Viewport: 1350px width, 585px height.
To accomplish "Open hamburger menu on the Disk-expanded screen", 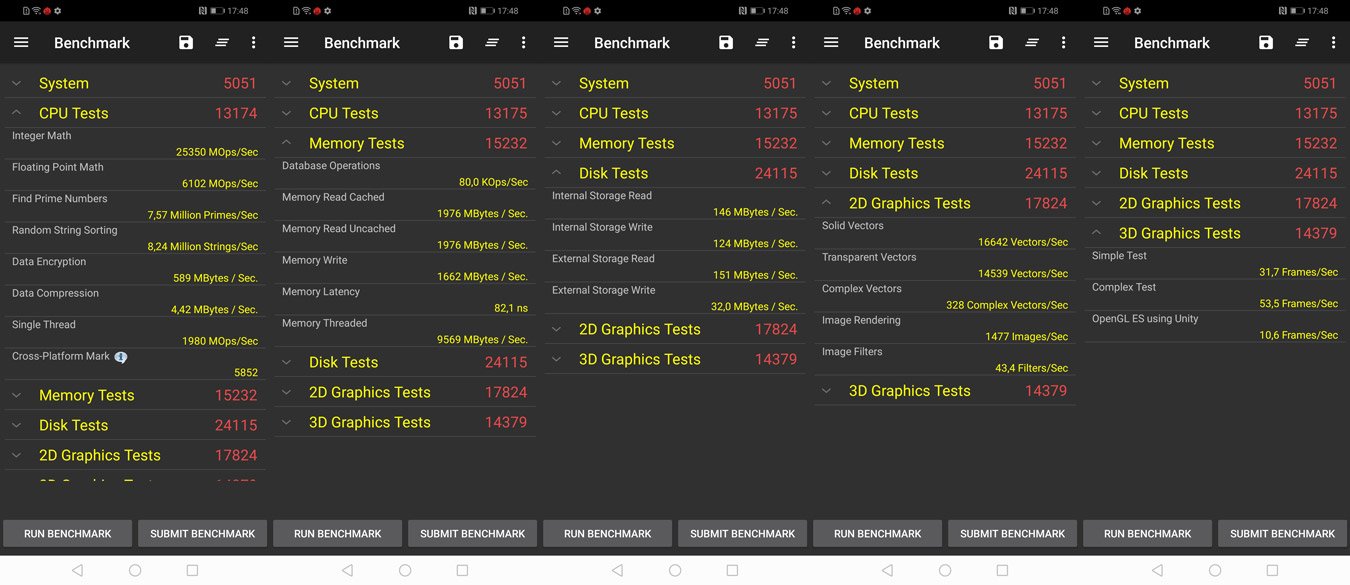I will tap(561, 43).
